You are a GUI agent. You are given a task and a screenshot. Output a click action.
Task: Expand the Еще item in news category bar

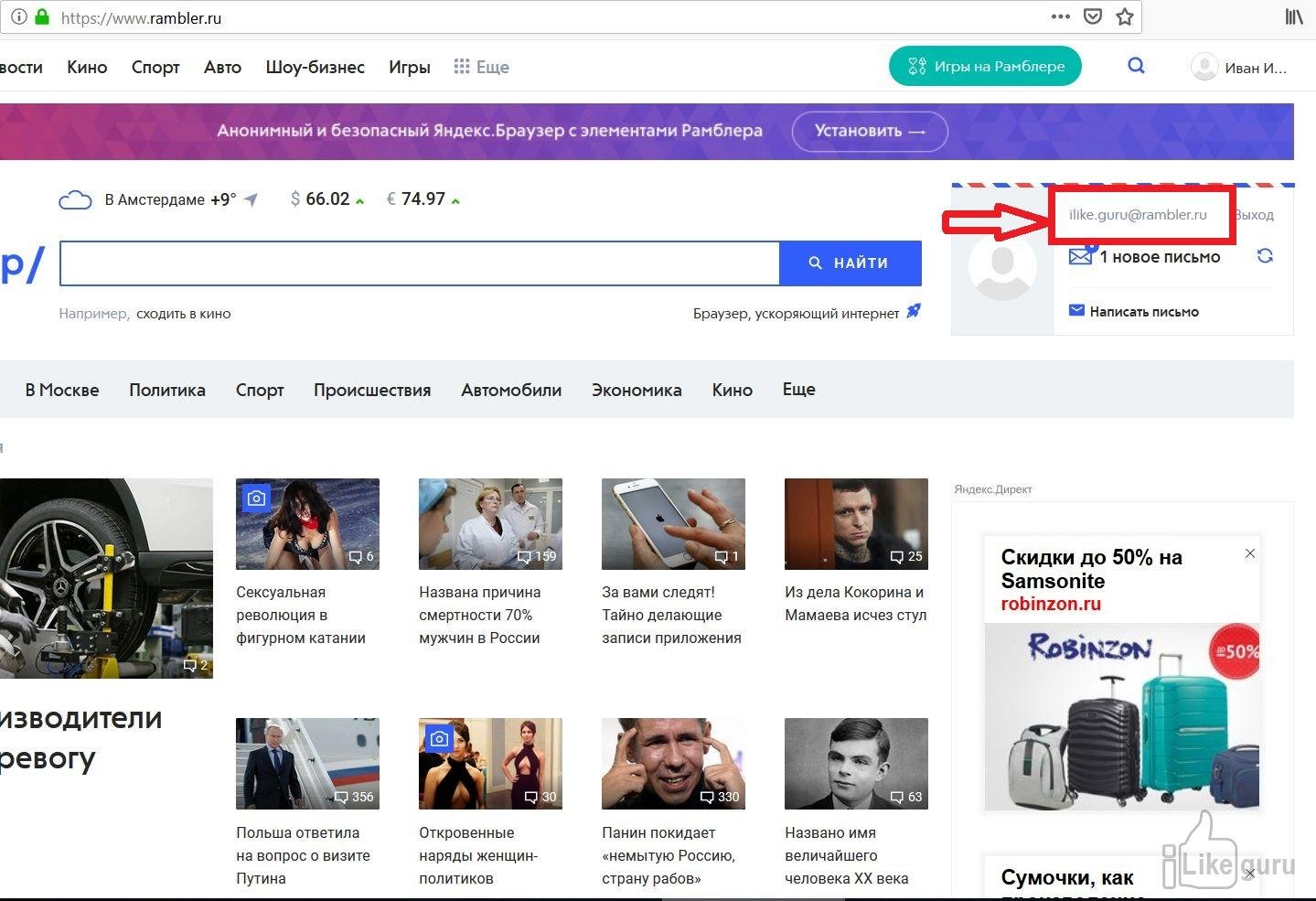798,390
